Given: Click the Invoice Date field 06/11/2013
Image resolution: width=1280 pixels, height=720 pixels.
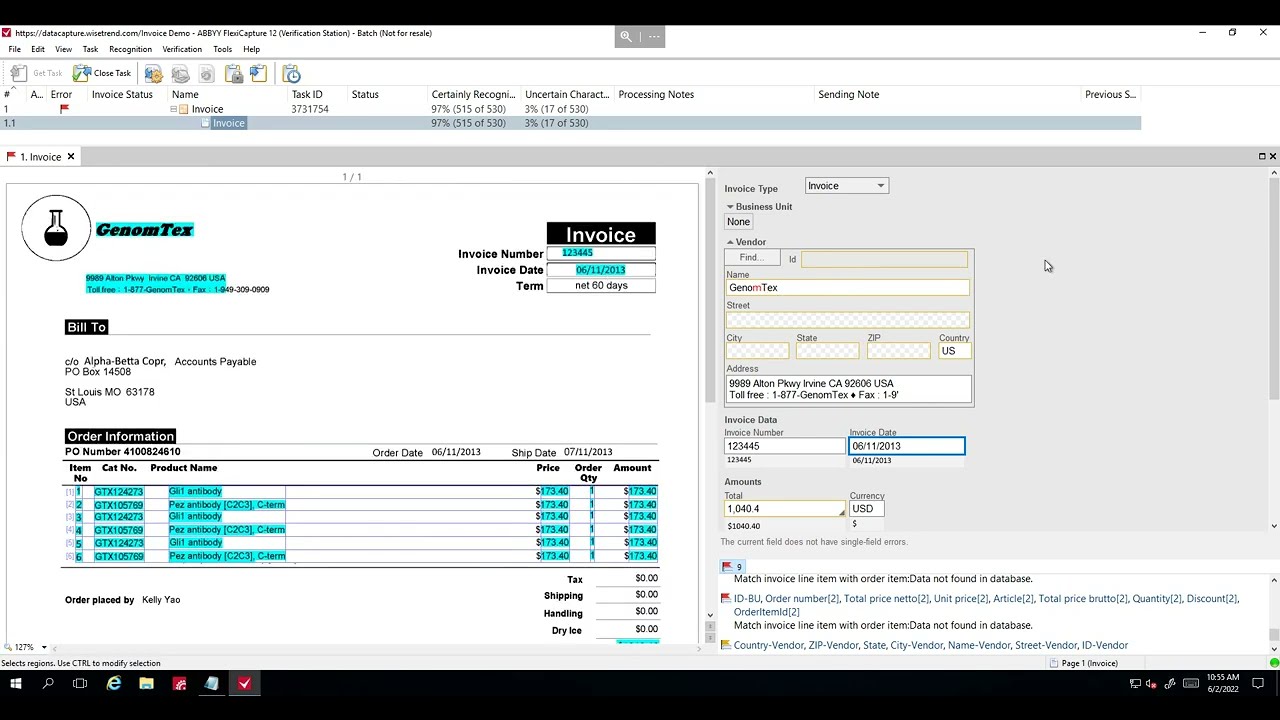Looking at the screenshot, I should point(907,446).
